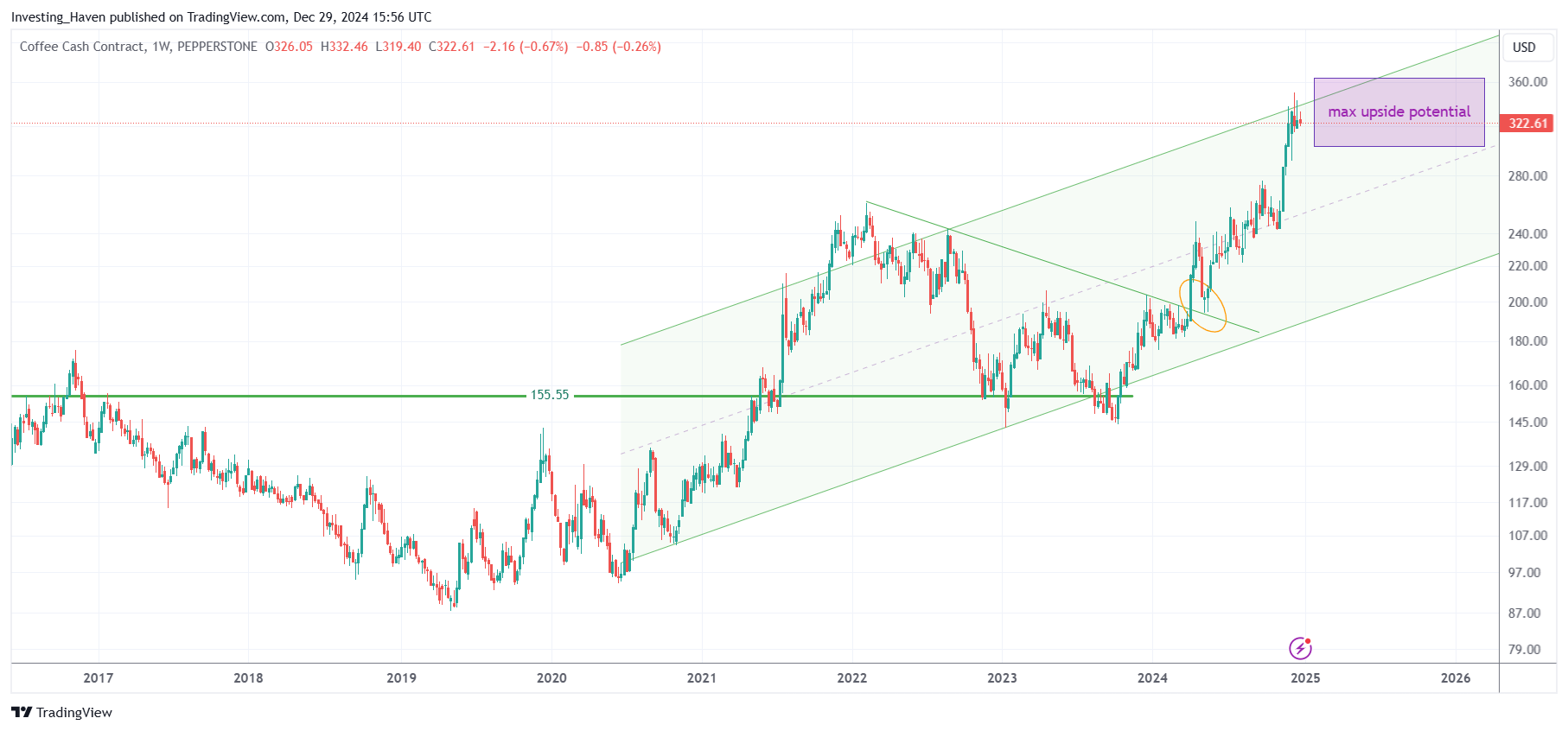Click the 2022 time axis label
The image size is (1568, 731).
point(851,678)
